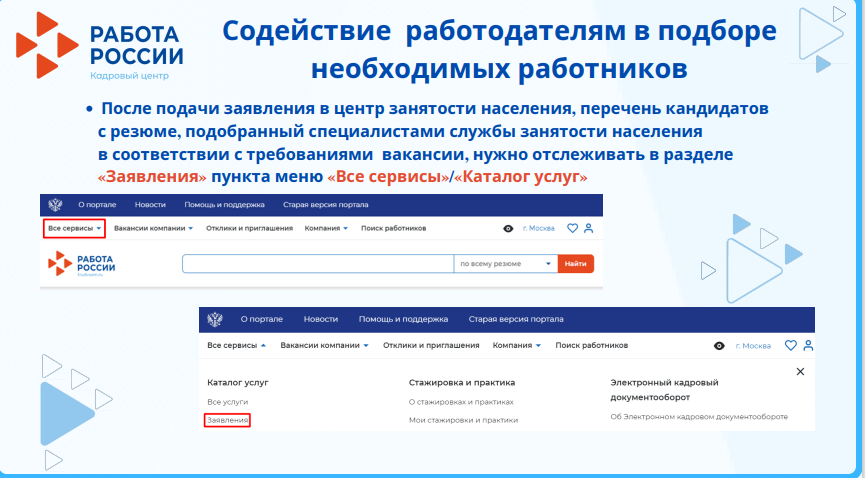Open О портале in lower portal bar
Image resolution: width=866 pixels, height=478 pixels.
262,319
